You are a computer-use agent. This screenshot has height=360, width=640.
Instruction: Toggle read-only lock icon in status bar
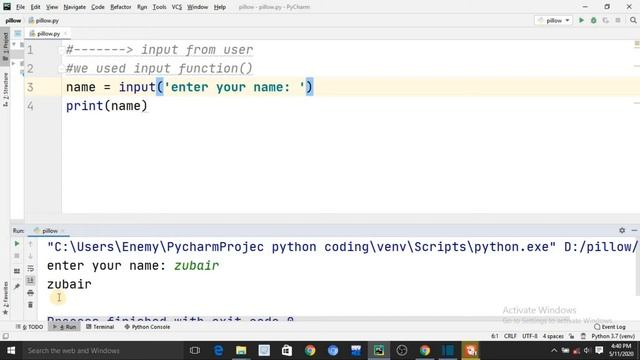click(x=571, y=336)
